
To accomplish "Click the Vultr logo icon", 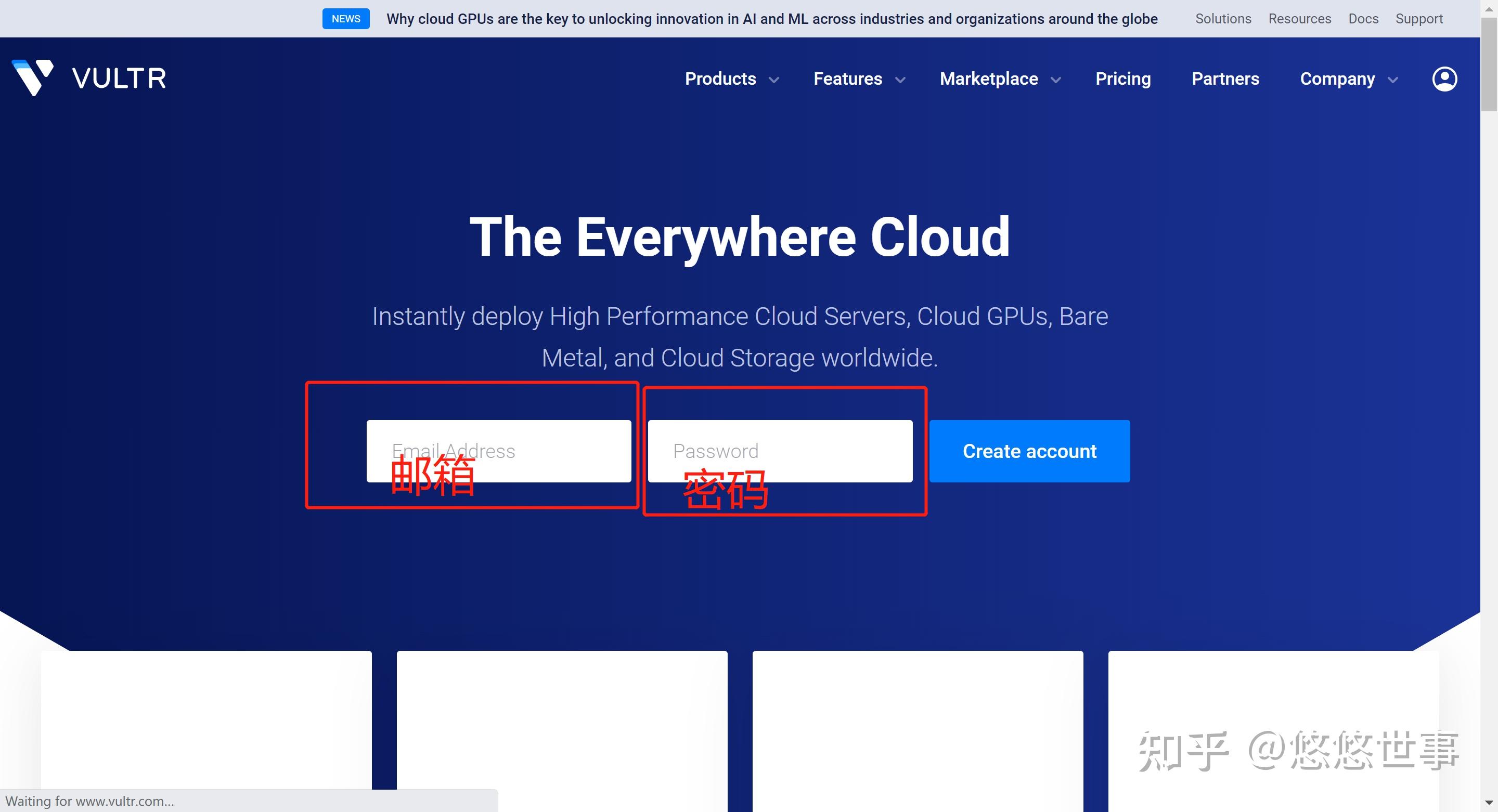I will point(33,77).
